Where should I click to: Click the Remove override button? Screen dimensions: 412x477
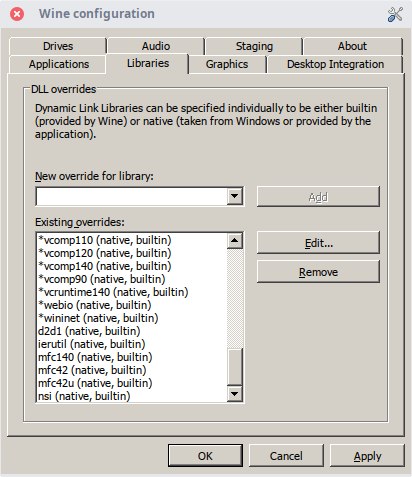[x=318, y=272]
